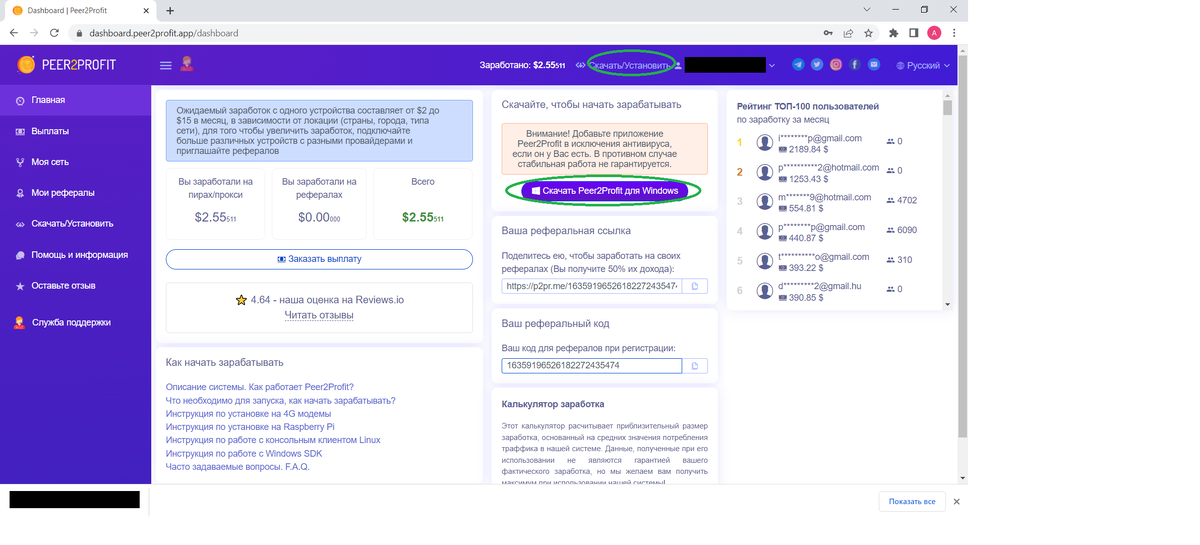Viewport: 1200px width, 545px height.
Task: Click the referral link text field
Action: pos(592,286)
